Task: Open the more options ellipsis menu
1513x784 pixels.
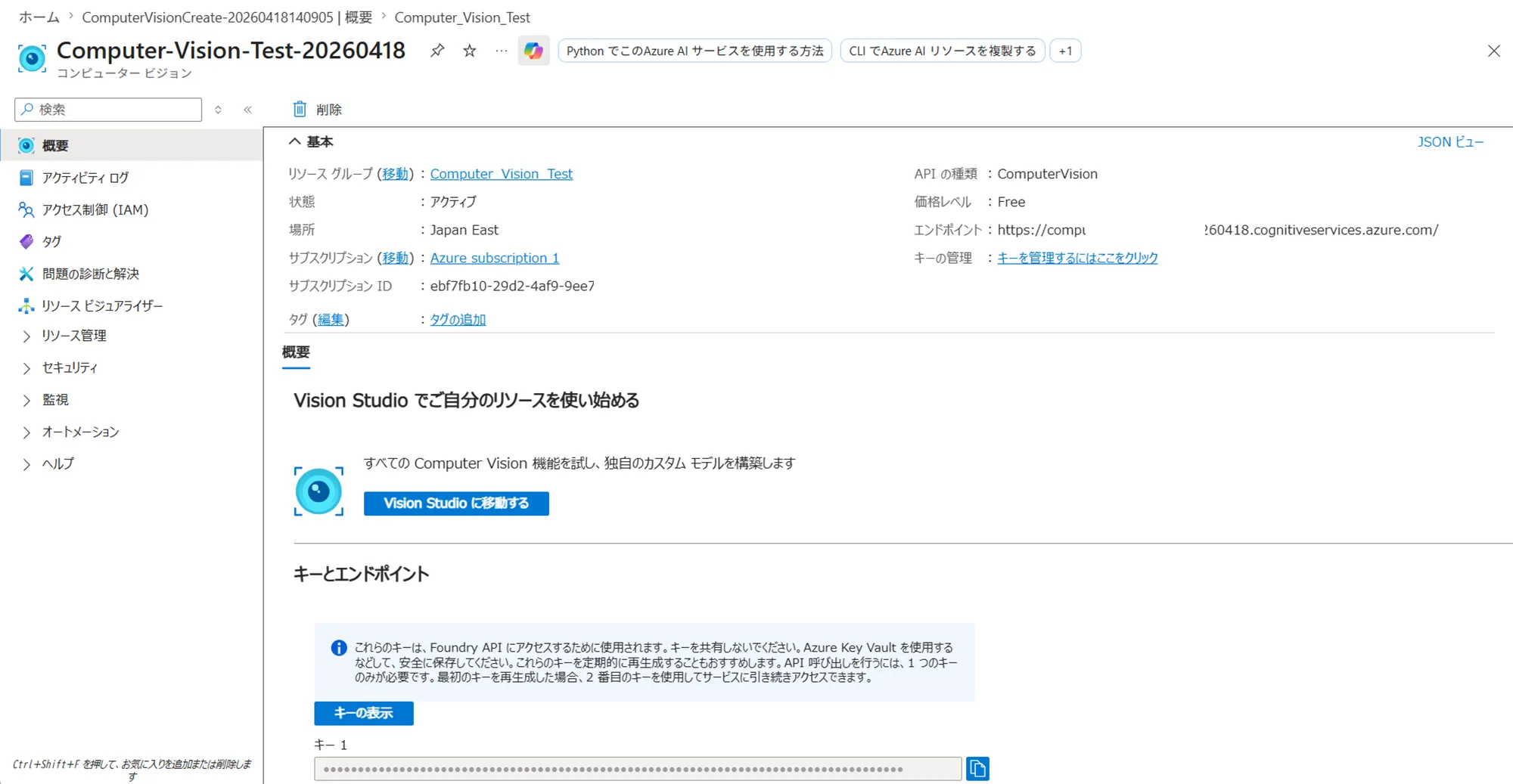Action: [502, 51]
